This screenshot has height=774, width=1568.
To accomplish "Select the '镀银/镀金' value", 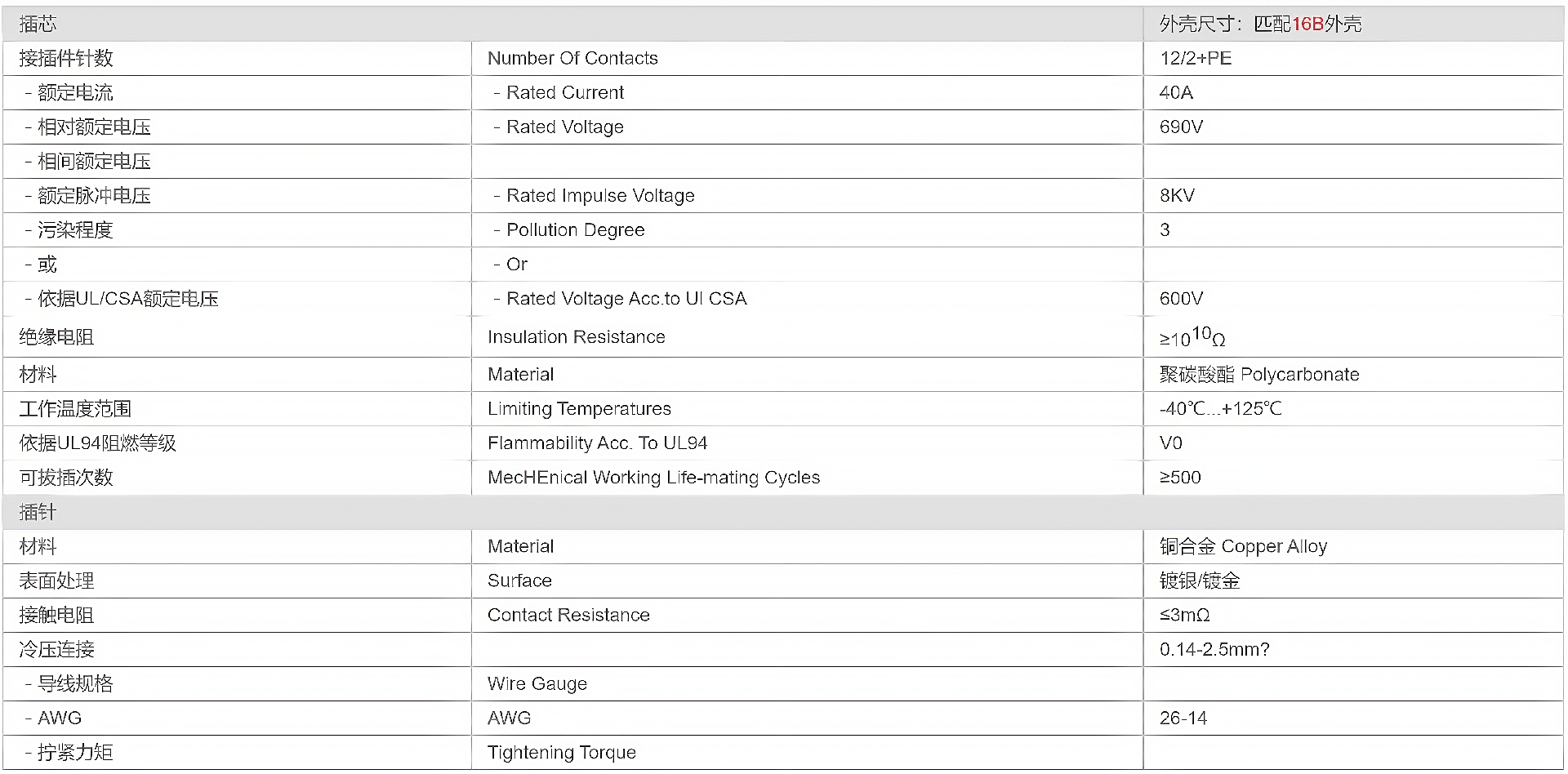I will click(x=1200, y=580).
